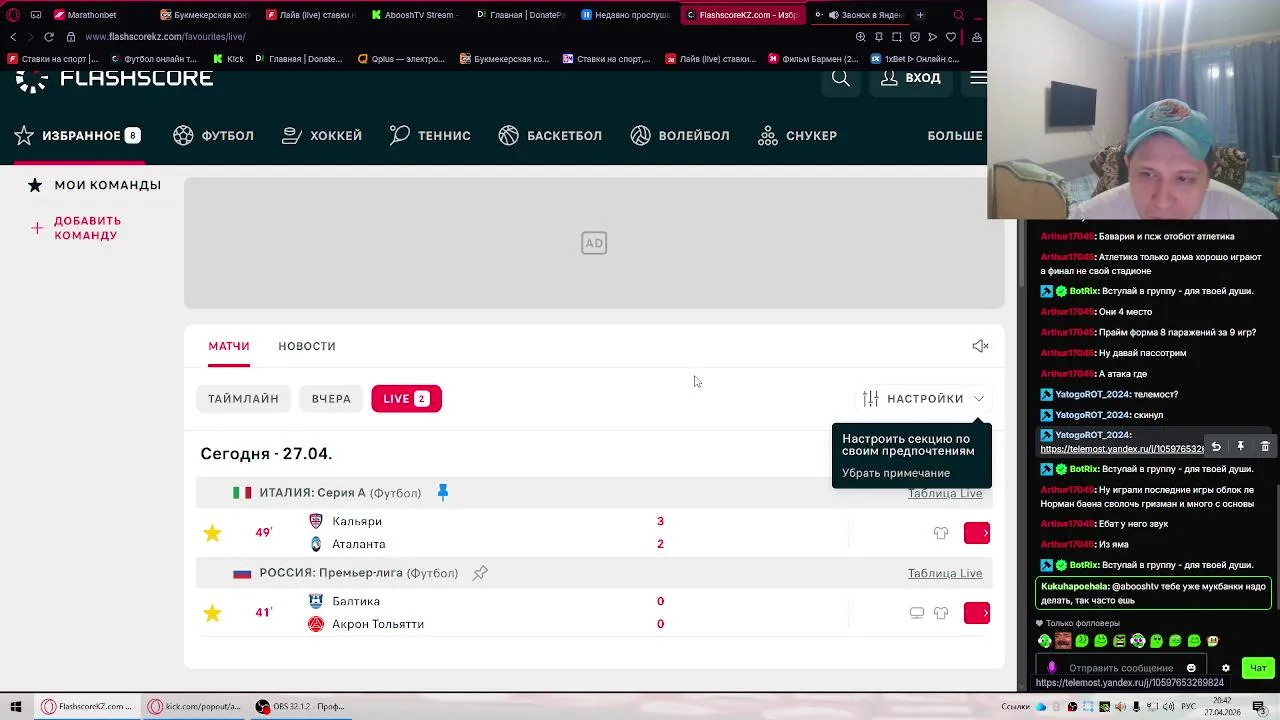This screenshot has height=720, width=1280.
Task: Reply to the YatogoROT_2024 chat message
Action: coord(1216,447)
